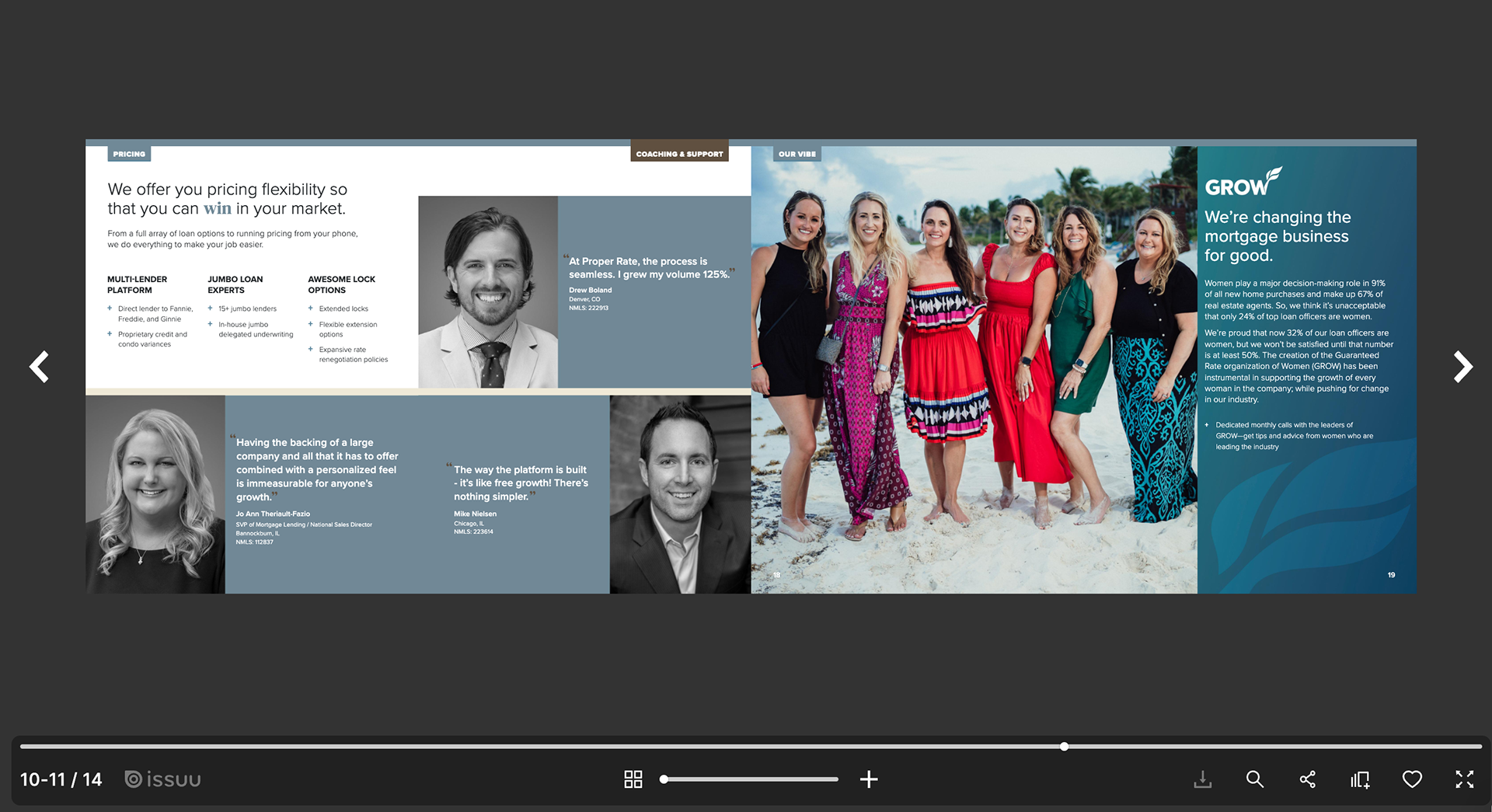Click Drew Boland's portrait photo
Viewport: 1492px width, 812px height.
point(488,292)
